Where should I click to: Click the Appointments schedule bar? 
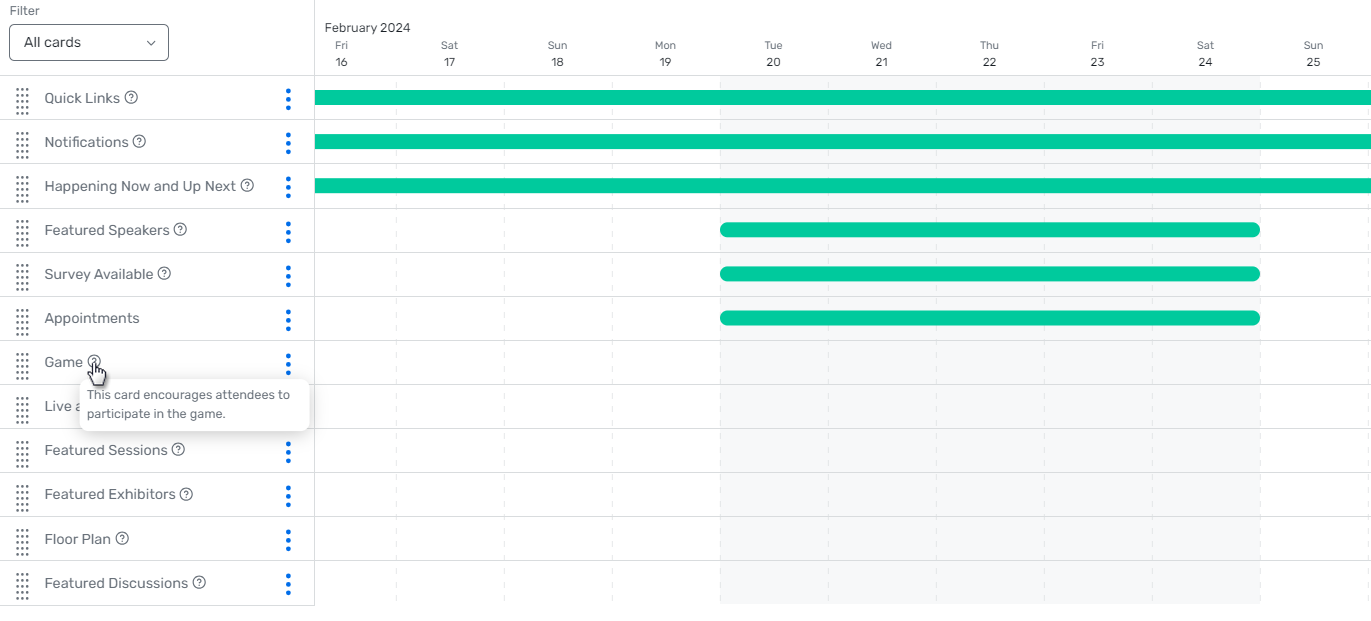[989, 317]
